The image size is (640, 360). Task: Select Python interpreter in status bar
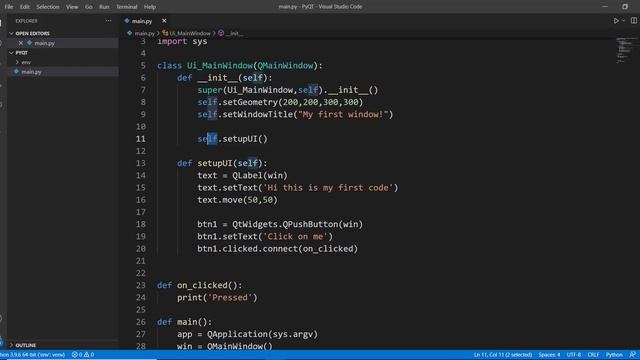tap(33, 355)
